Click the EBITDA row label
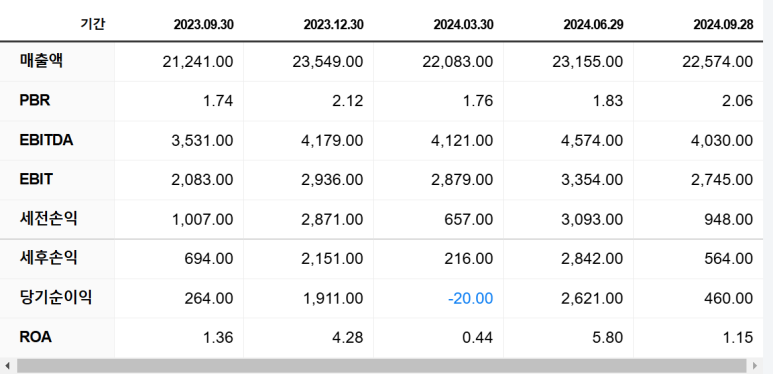Viewport: 773px width, 374px height. point(46,140)
